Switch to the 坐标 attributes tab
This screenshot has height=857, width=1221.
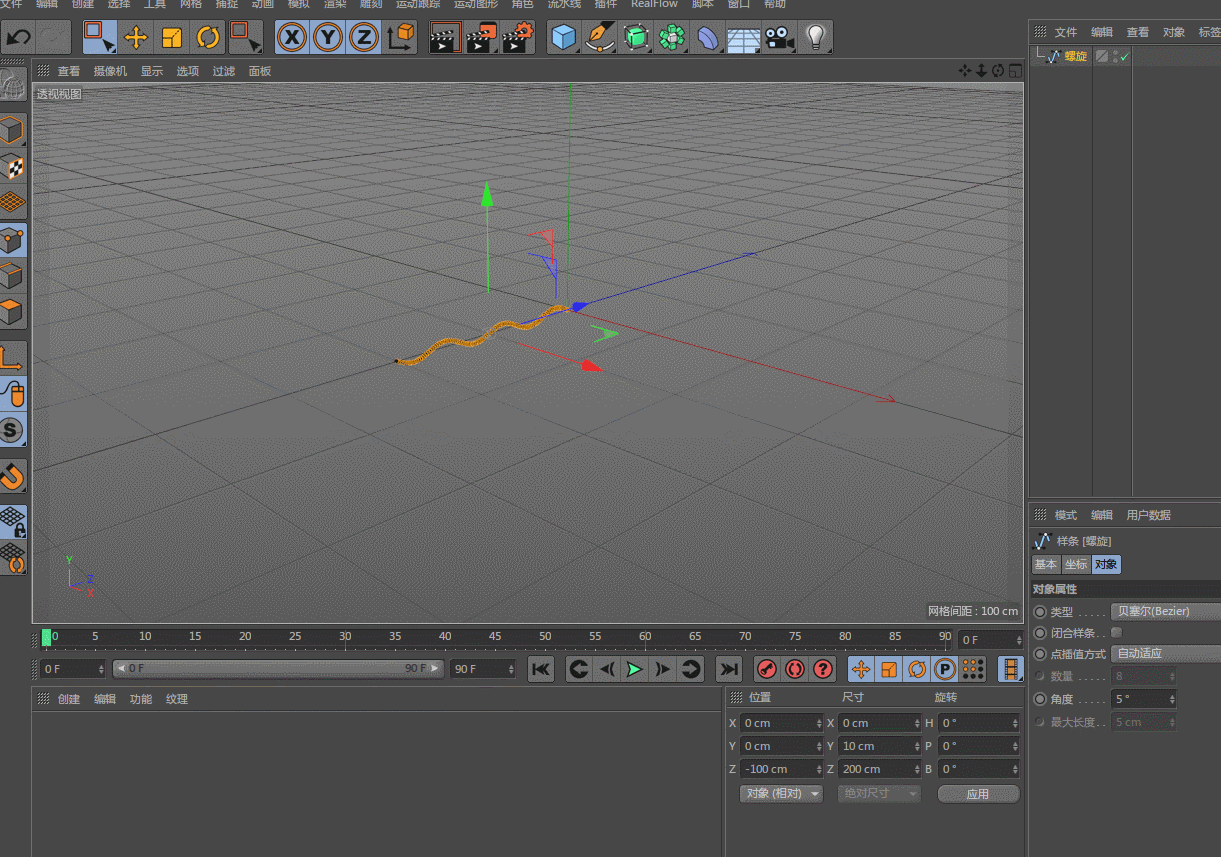1075,565
